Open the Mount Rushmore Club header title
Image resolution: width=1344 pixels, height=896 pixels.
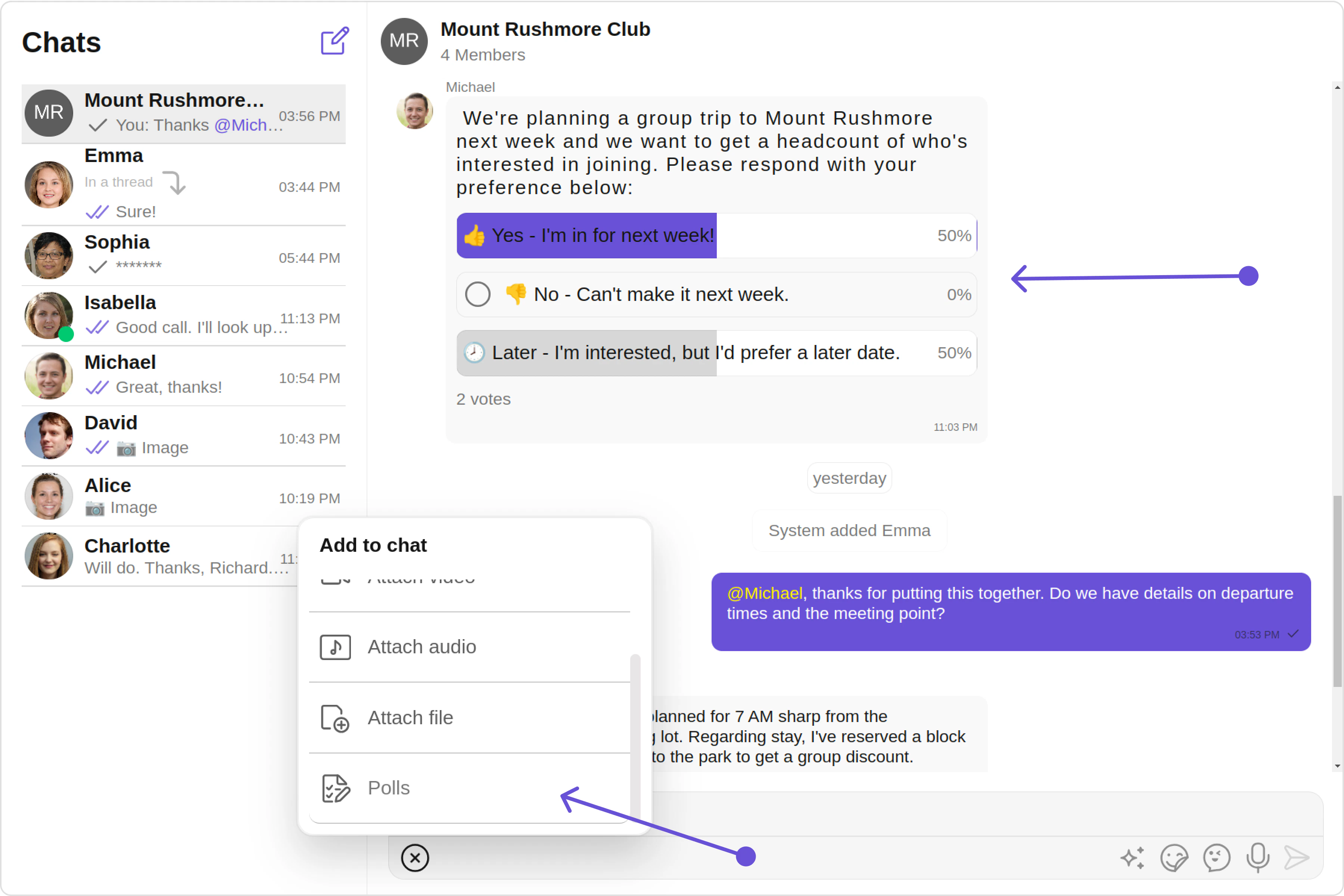click(545, 29)
